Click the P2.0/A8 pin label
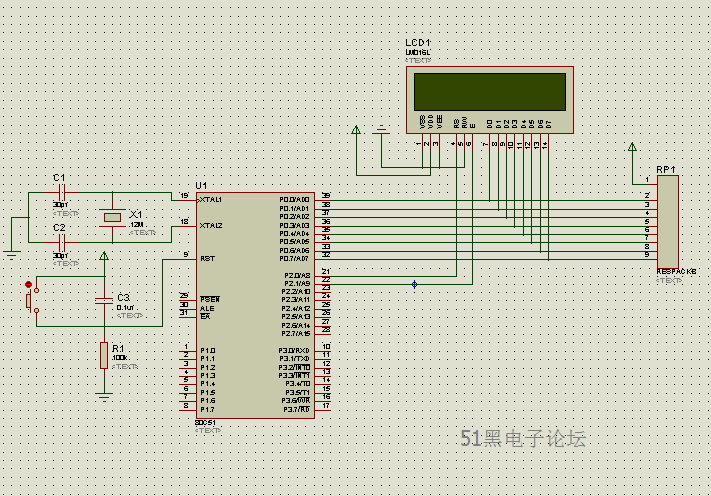Screen dimensions: 711x496 coord(297,275)
